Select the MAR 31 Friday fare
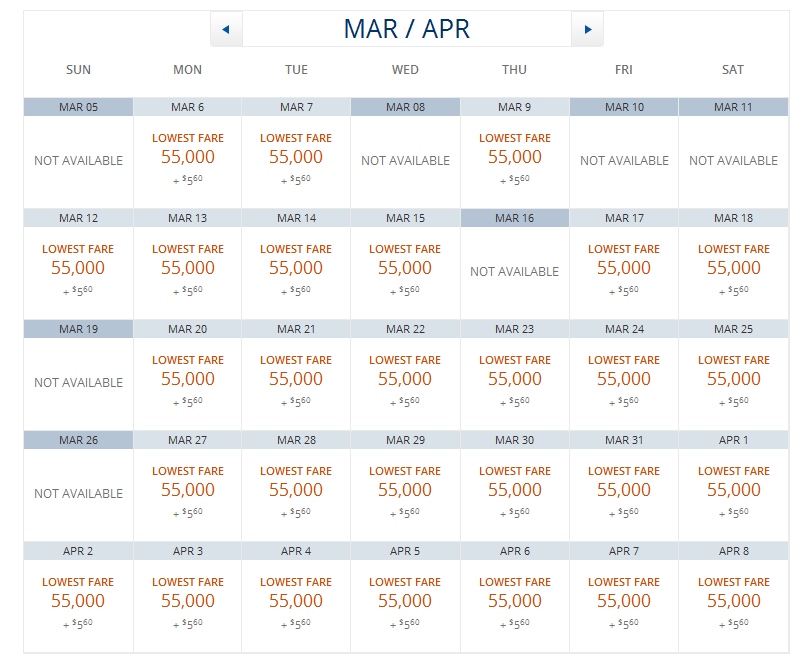 624,490
